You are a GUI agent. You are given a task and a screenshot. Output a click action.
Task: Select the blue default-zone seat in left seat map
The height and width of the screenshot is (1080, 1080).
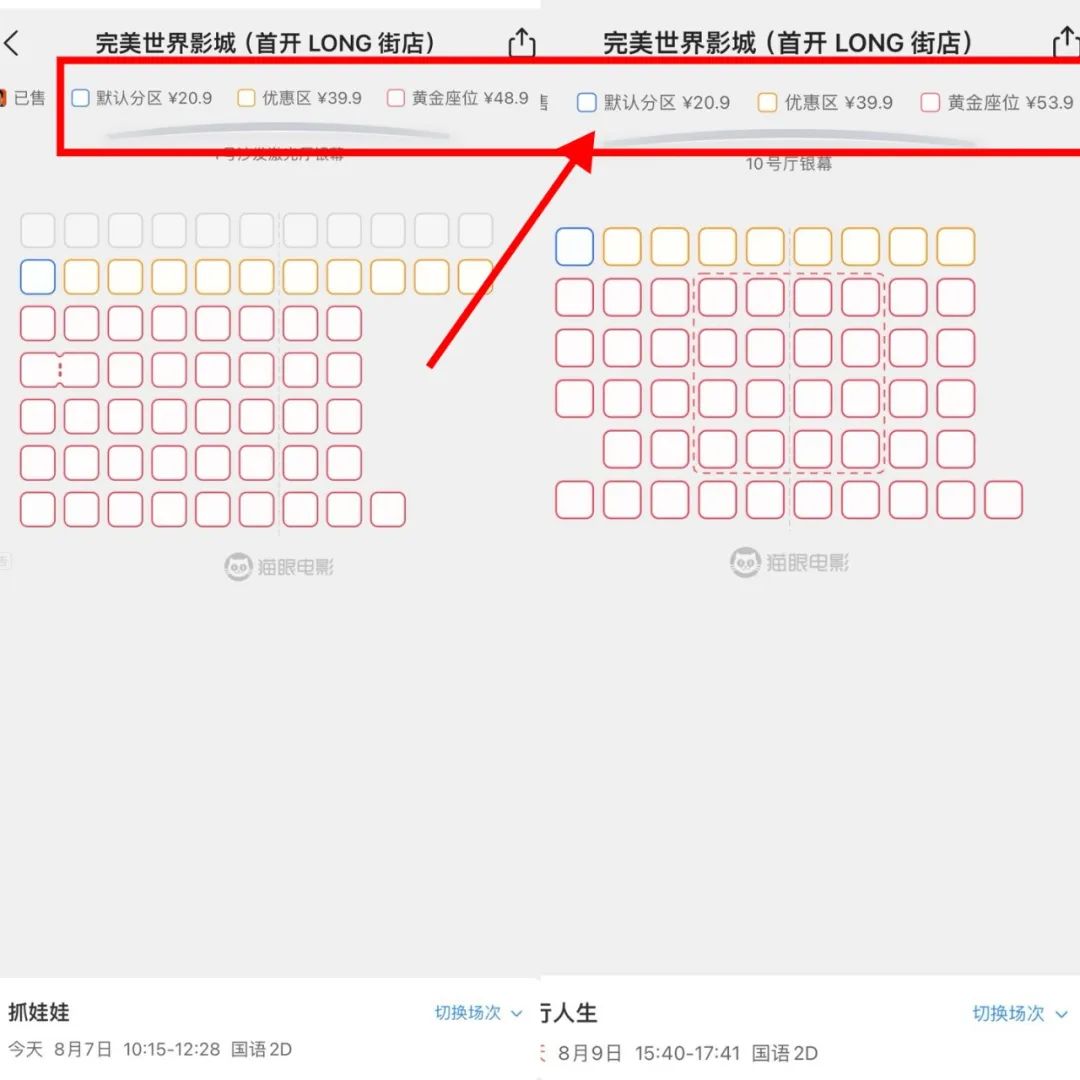(x=38, y=277)
